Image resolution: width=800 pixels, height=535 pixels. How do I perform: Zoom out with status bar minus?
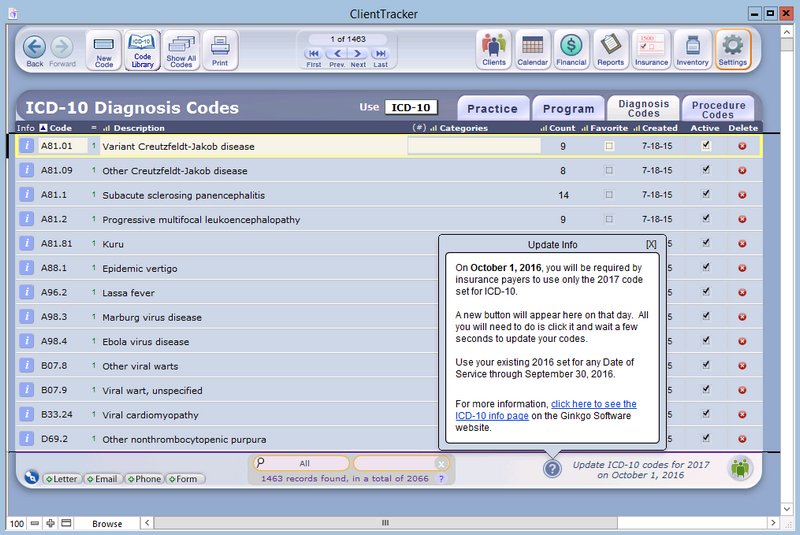[35, 523]
